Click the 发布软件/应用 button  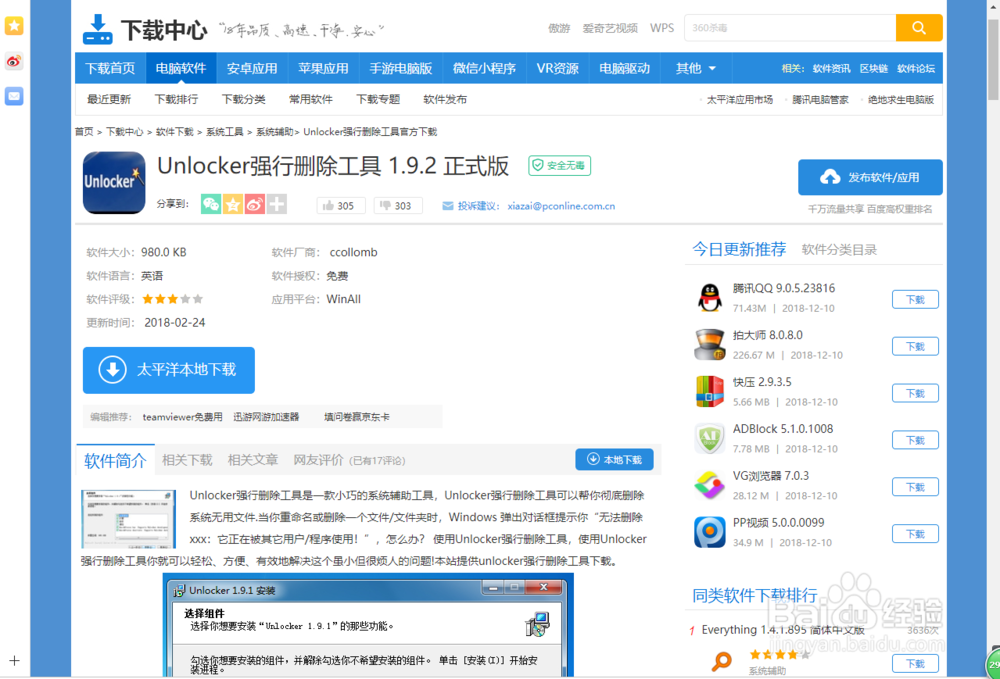[x=870, y=177]
